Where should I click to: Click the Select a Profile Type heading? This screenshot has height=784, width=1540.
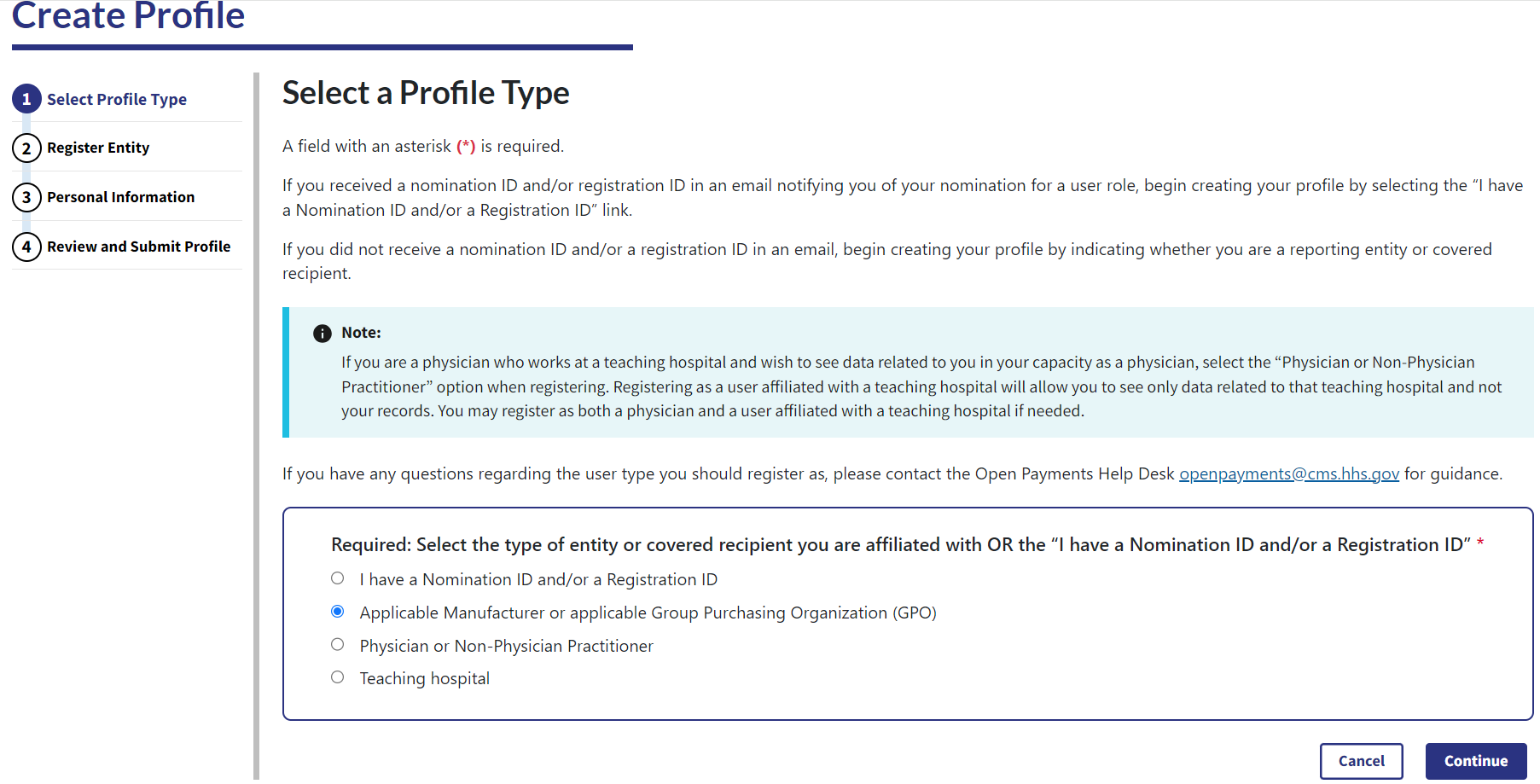coord(426,93)
